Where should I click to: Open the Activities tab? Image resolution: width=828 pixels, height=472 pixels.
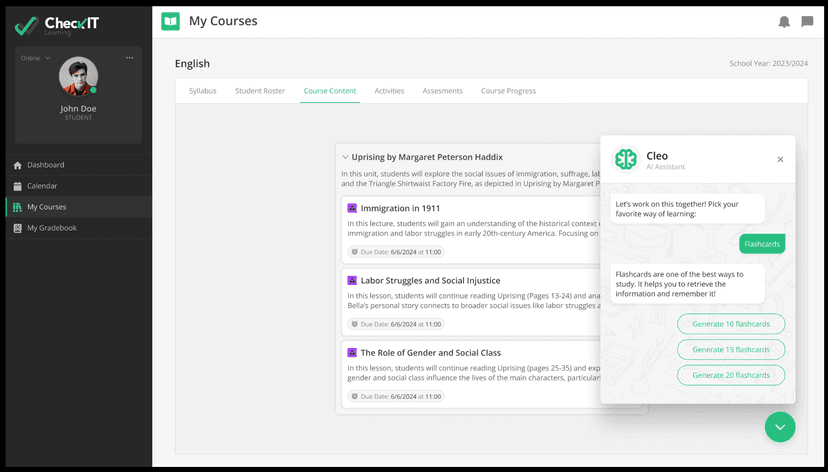pyautogui.click(x=389, y=91)
